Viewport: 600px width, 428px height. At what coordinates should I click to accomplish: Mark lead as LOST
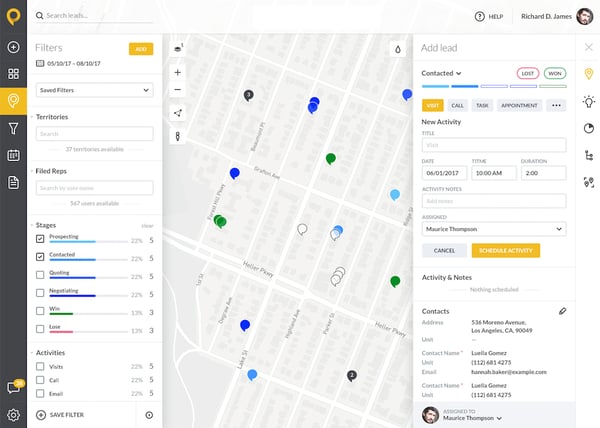point(528,73)
